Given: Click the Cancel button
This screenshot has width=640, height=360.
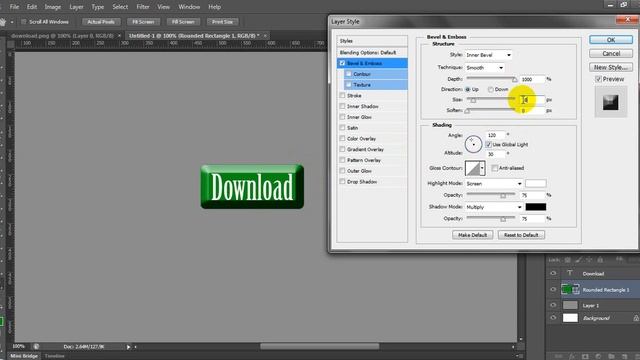Looking at the screenshot, I should click(611, 53).
